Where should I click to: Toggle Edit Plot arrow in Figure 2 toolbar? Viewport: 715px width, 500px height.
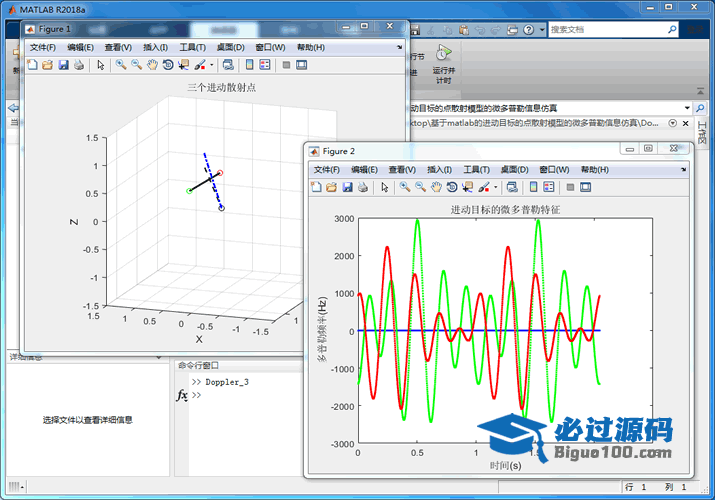click(384, 187)
